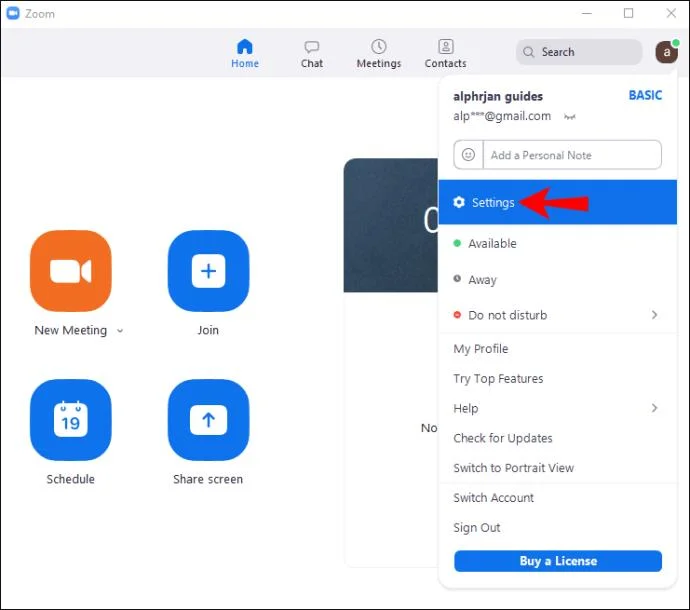690x610 pixels.
Task: Select Try Top Features
Action: [558, 379]
